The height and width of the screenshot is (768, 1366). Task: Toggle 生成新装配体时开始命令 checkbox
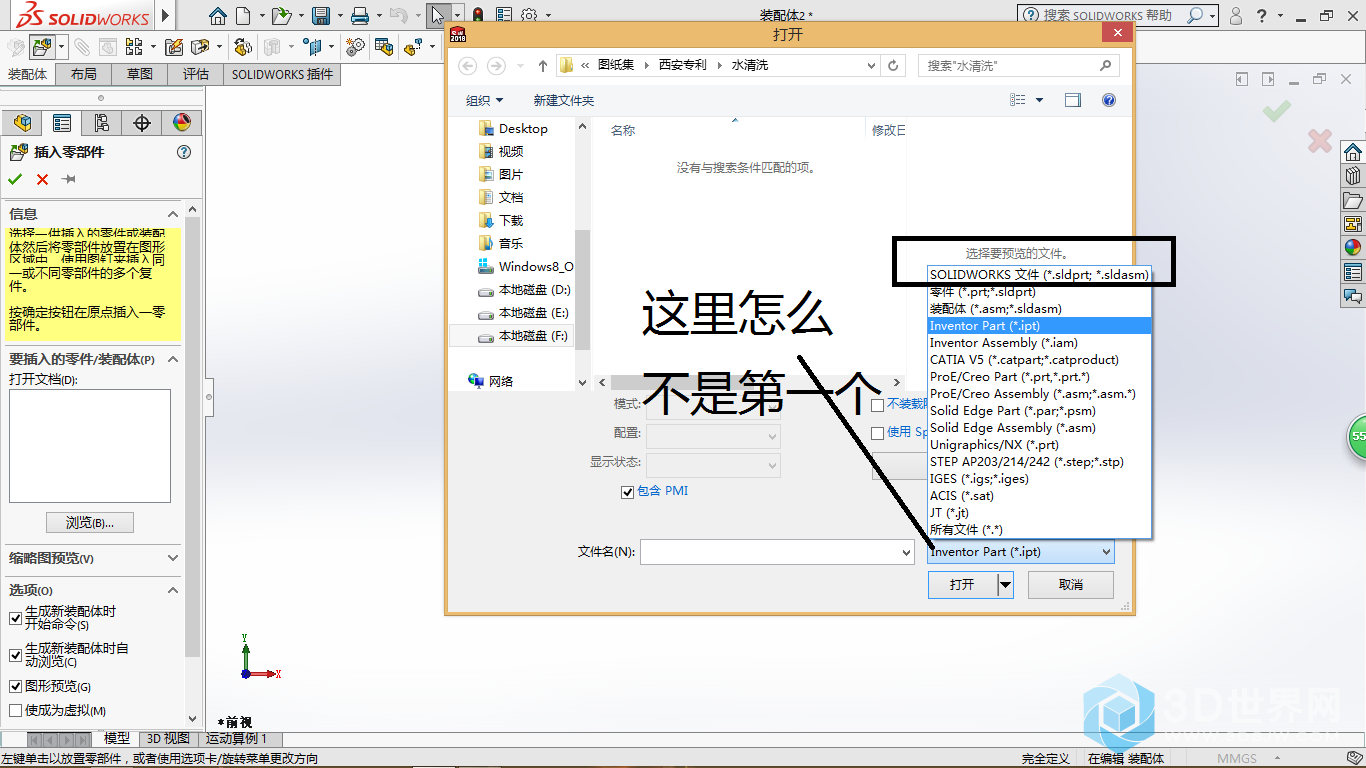[x=15, y=618]
